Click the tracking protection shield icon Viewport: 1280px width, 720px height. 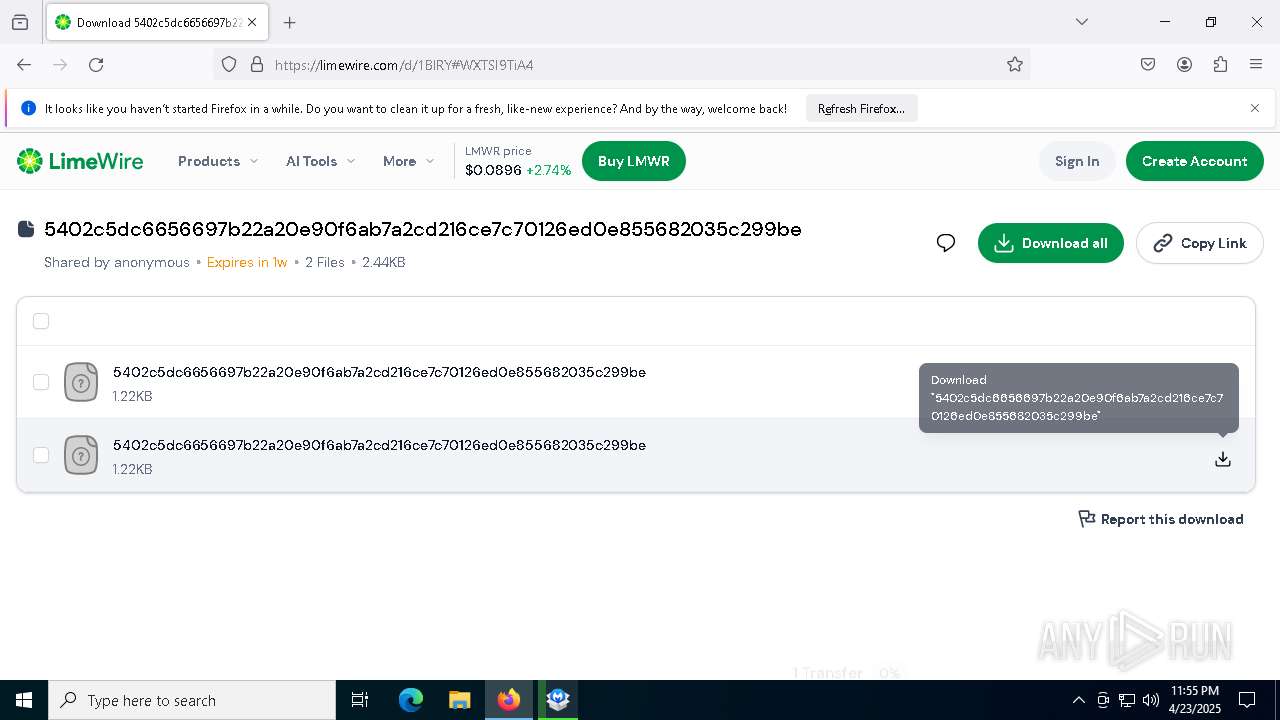229,64
